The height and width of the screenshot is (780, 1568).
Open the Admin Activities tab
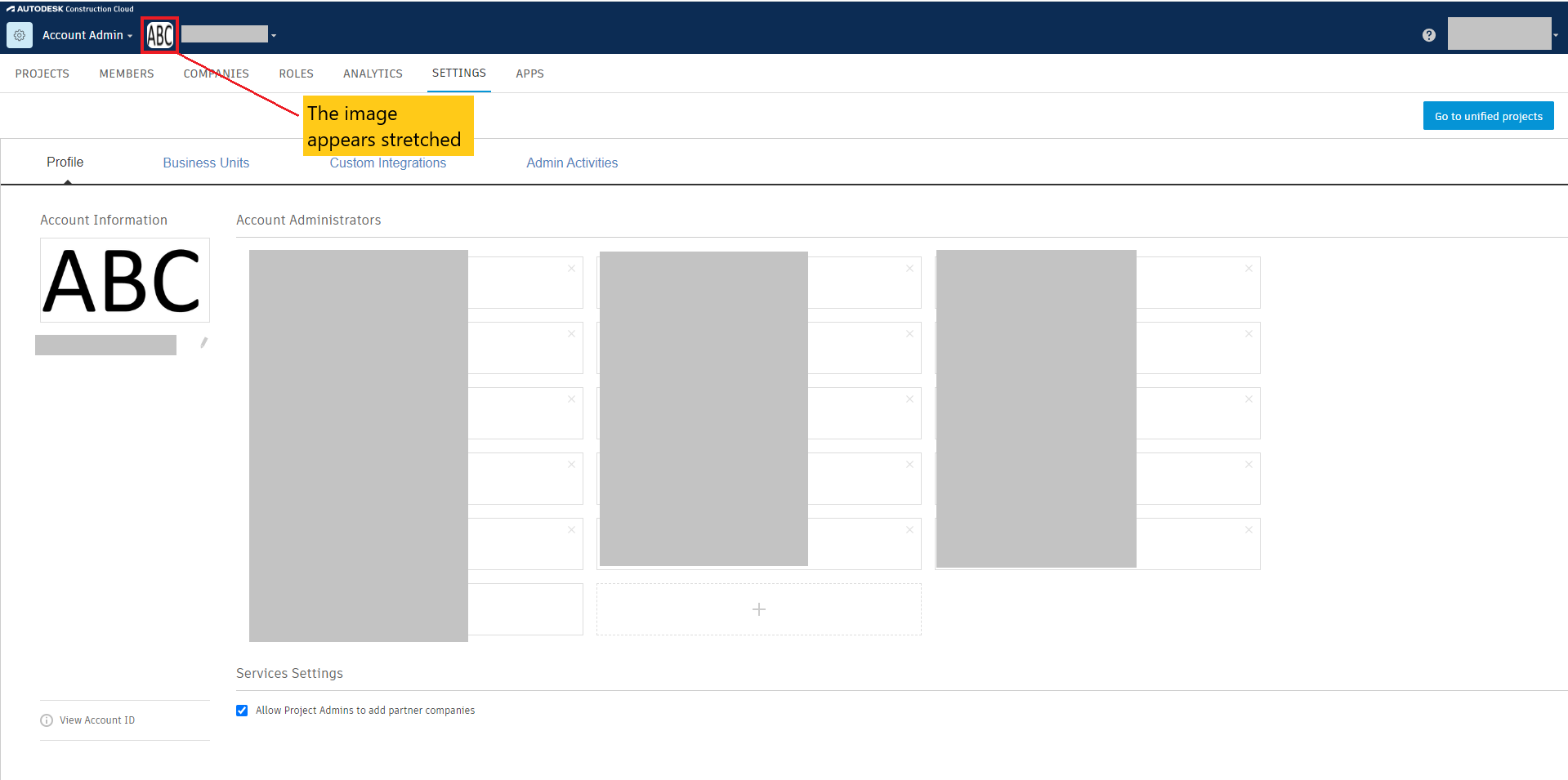pos(572,163)
